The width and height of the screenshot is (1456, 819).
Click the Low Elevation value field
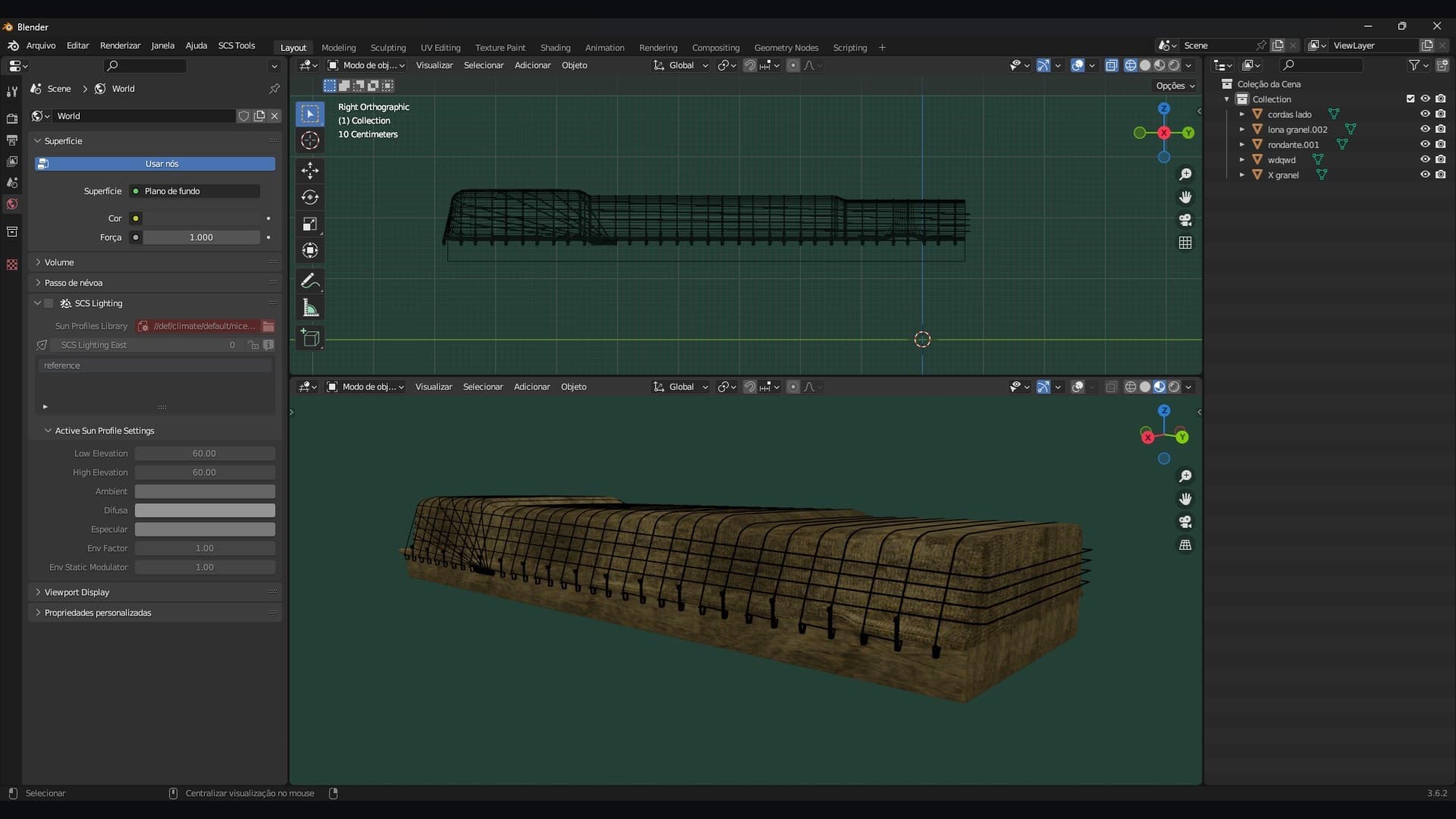[205, 453]
